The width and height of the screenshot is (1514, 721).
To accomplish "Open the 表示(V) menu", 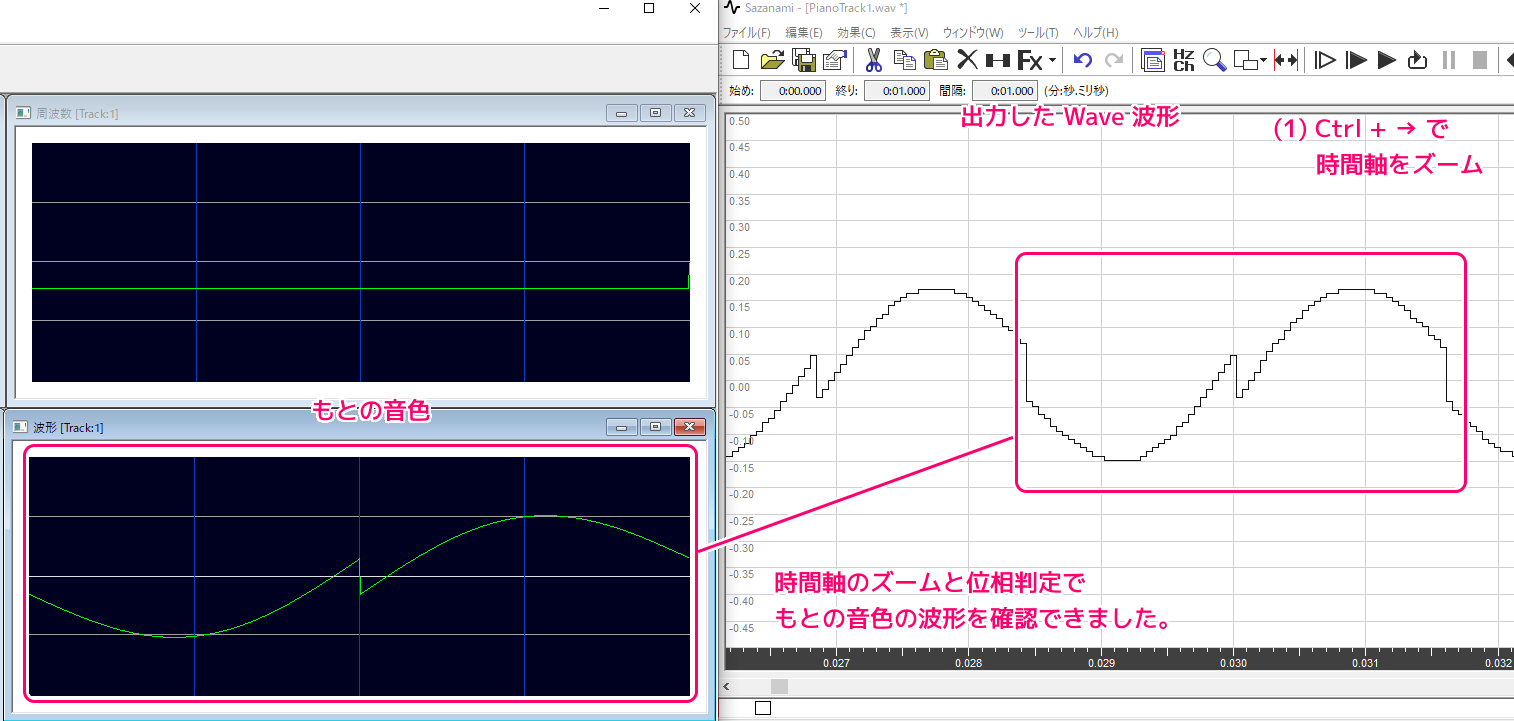I will pos(908,33).
